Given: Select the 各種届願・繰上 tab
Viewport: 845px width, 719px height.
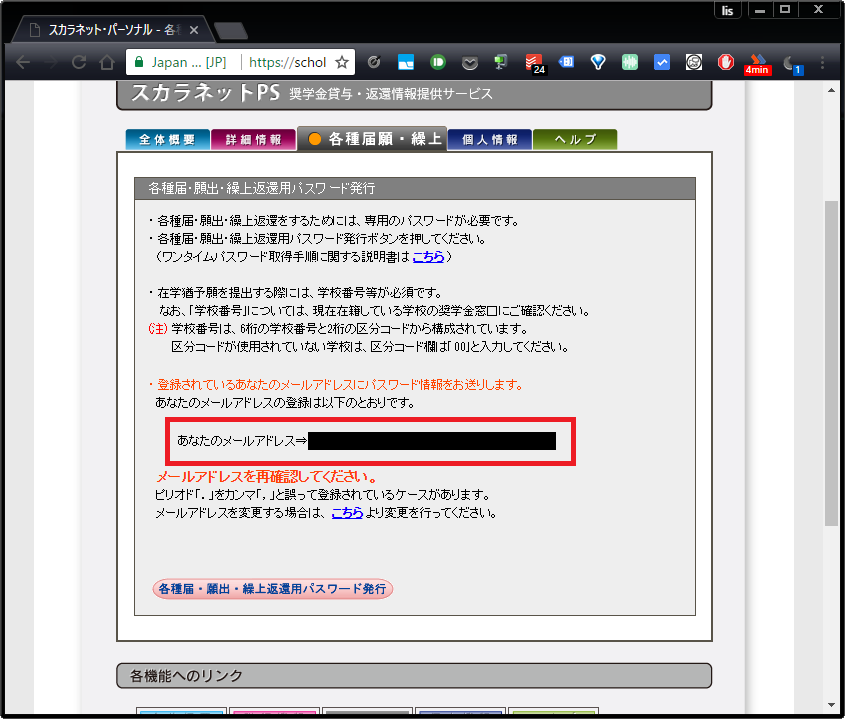Looking at the screenshot, I should (x=372, y=139).
